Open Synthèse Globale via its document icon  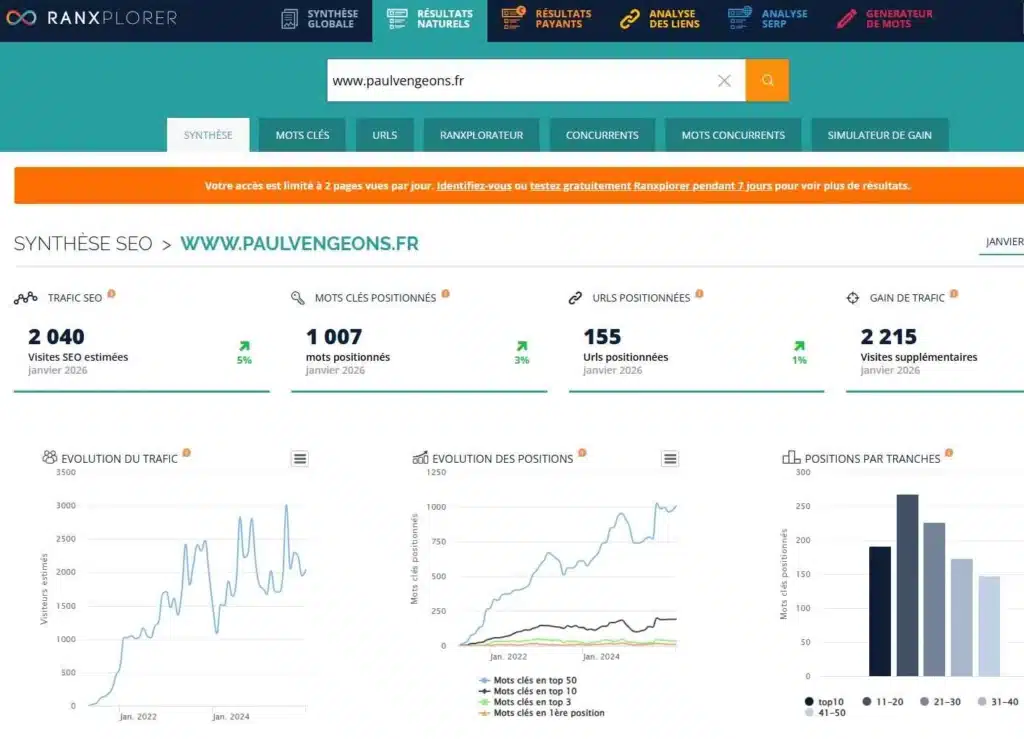click(x=292, y=18)
